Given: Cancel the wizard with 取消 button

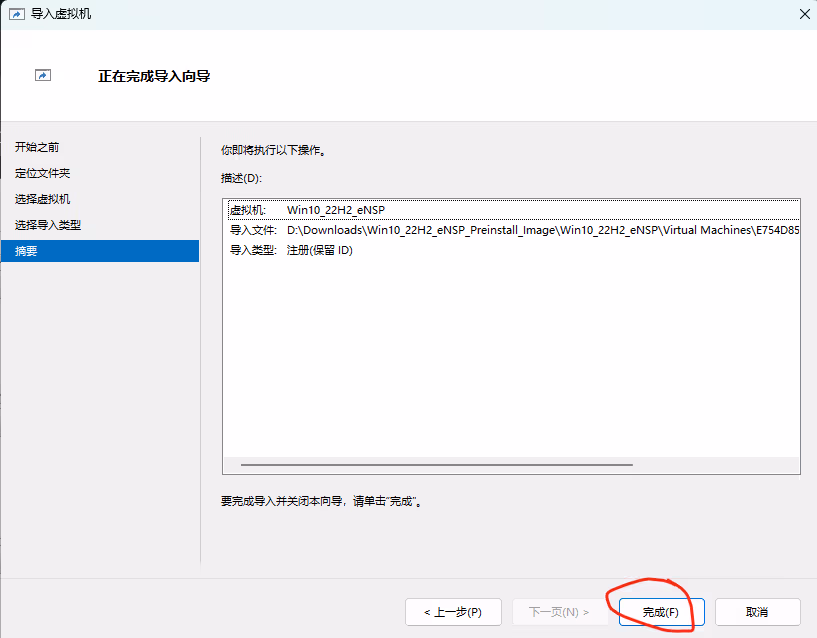Looking at the screenshot, I should [x=757, y=612].
